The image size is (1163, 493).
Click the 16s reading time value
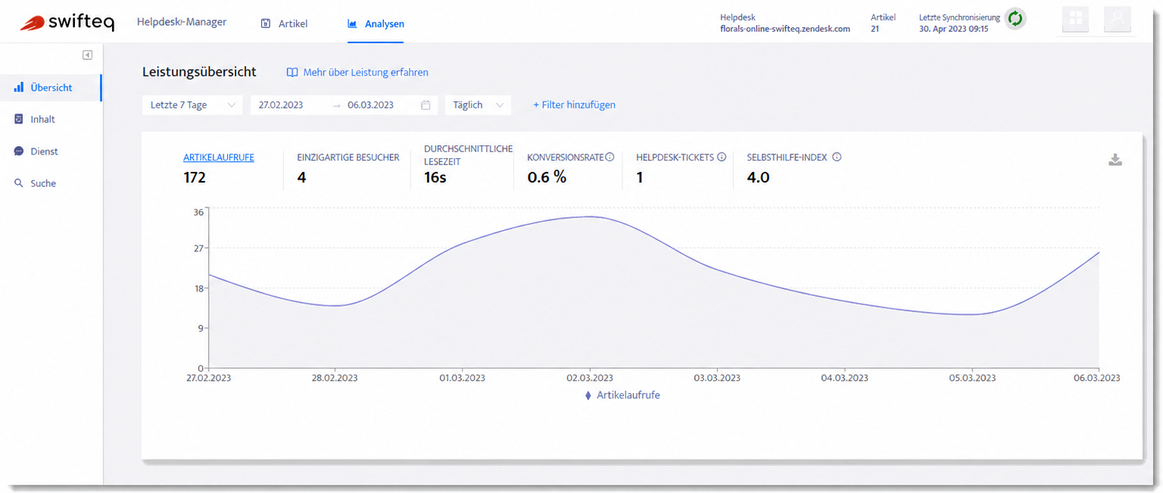point(435,177)
